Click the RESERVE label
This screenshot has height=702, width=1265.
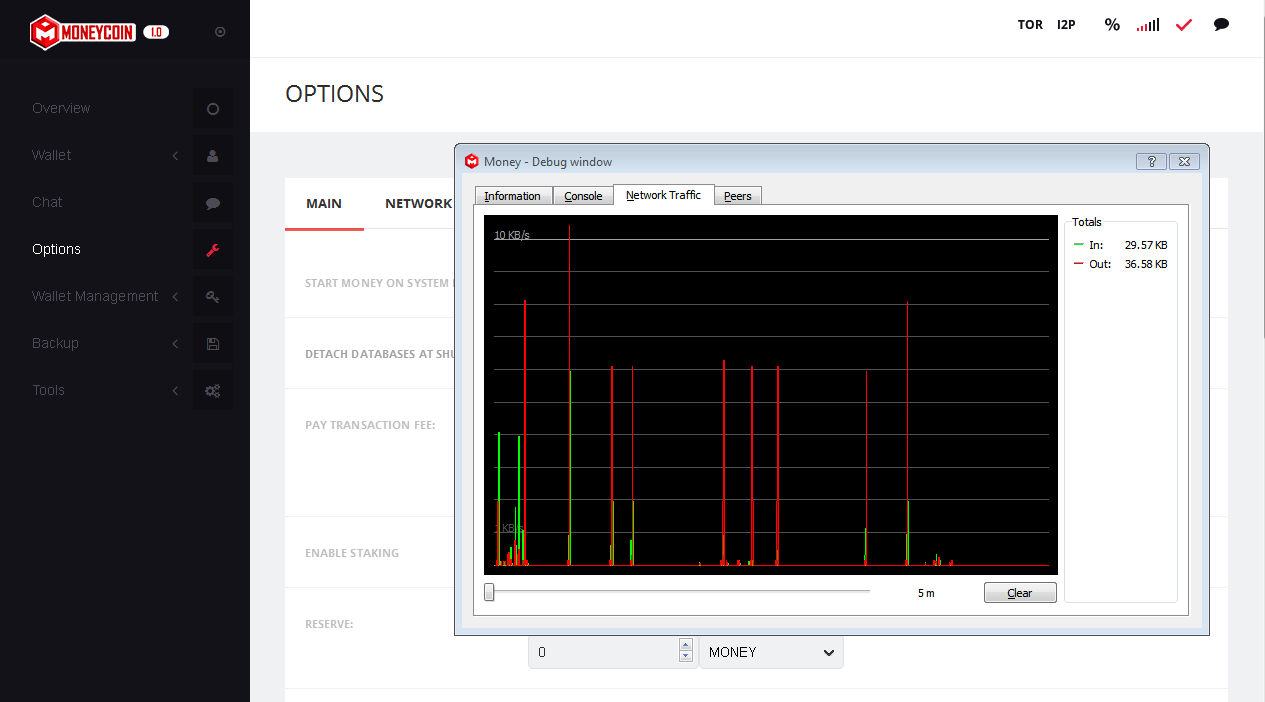(329, 624)
